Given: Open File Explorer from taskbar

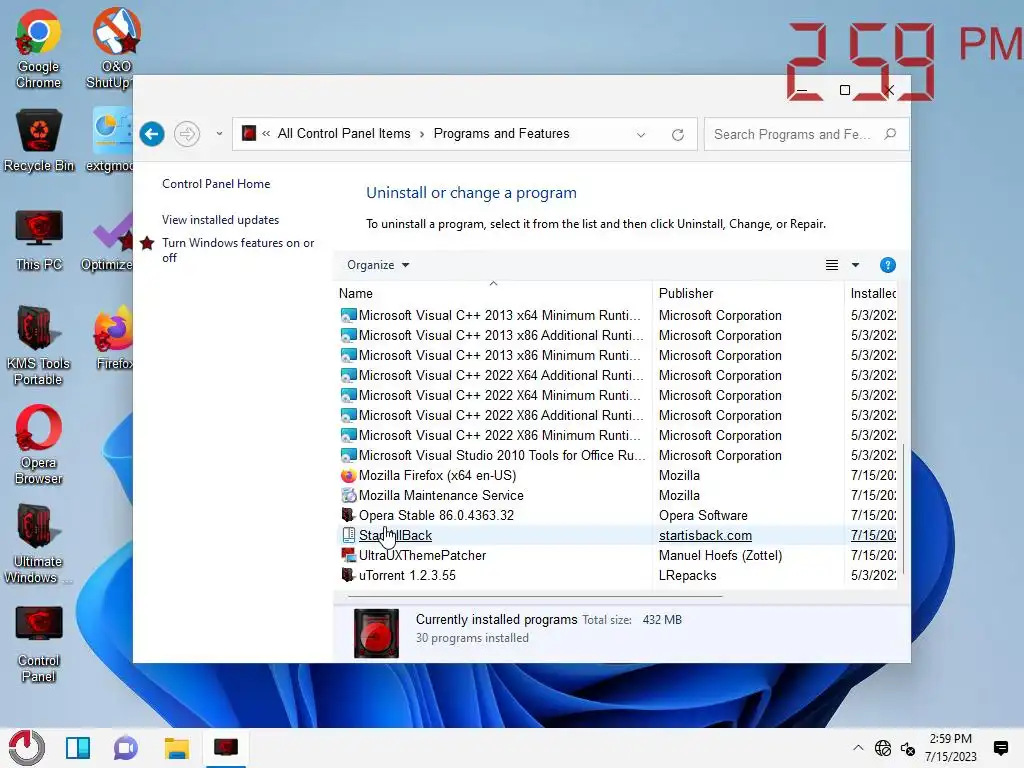Looking at the screenshot, I should [x=176, y=748].
